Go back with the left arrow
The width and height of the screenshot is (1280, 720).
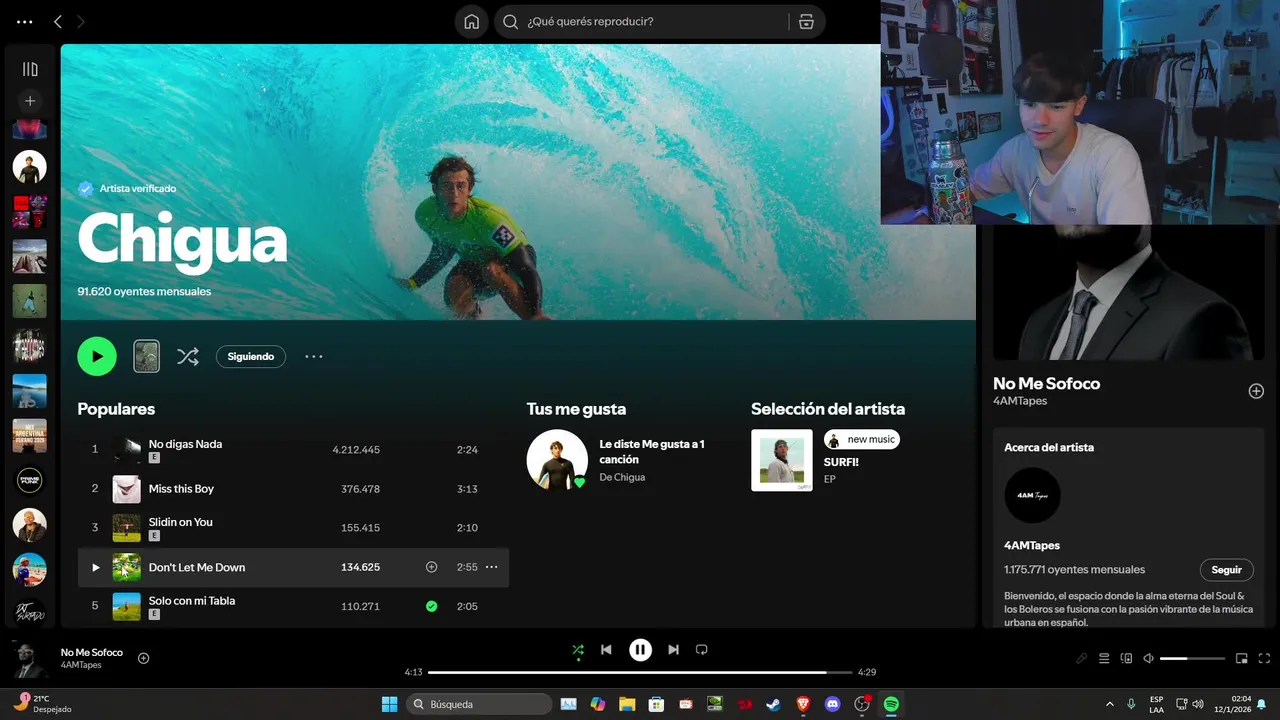click(58, 21)
